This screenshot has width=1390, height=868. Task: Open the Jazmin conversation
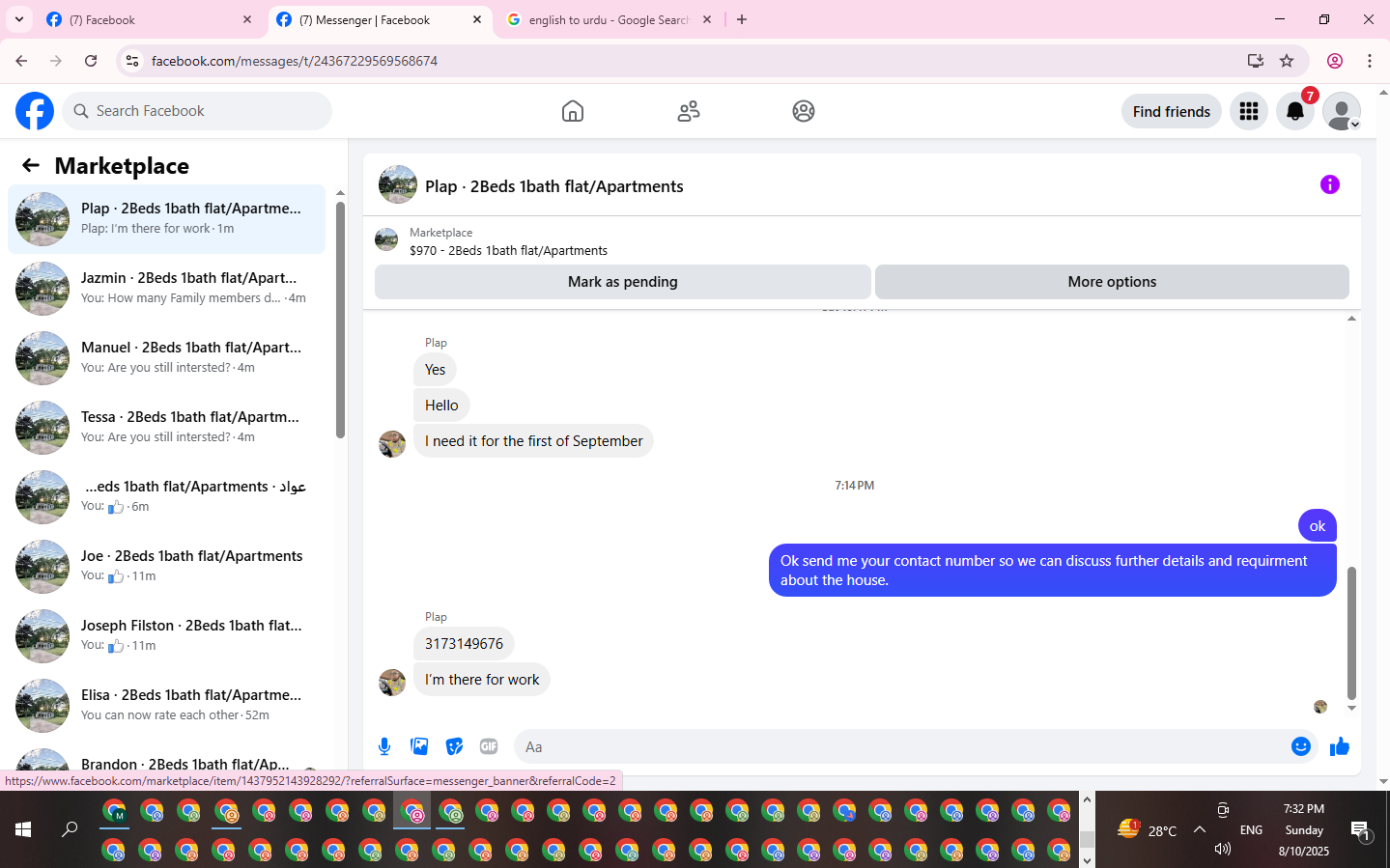166,288
